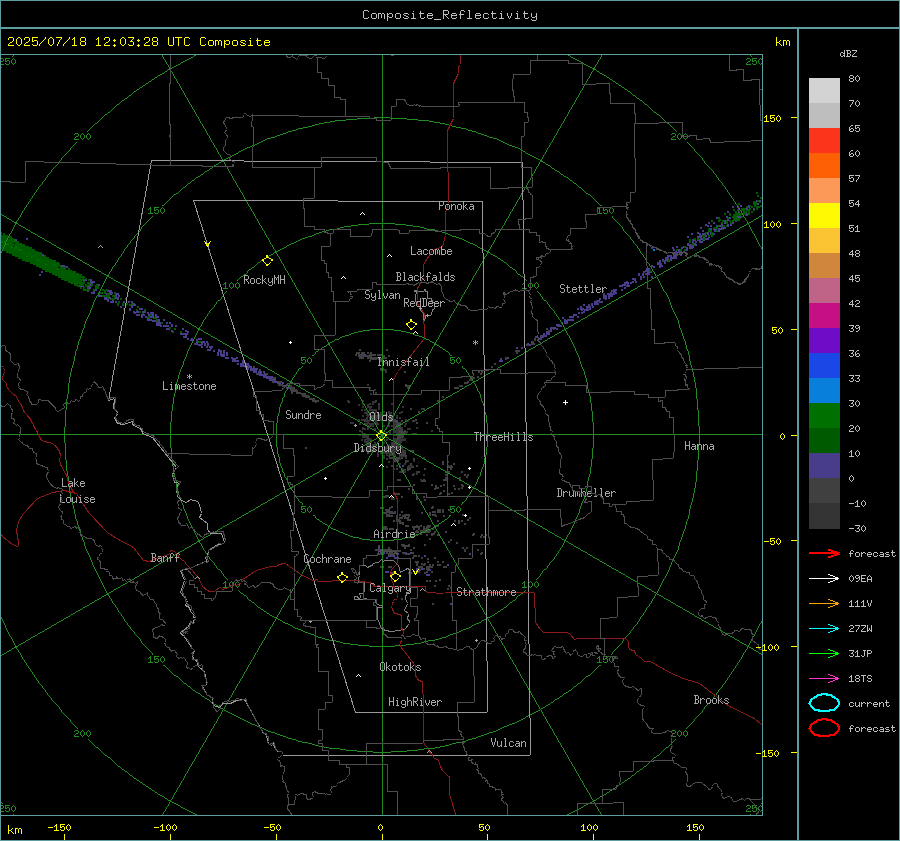Click the current legend label

pos(869,703)
